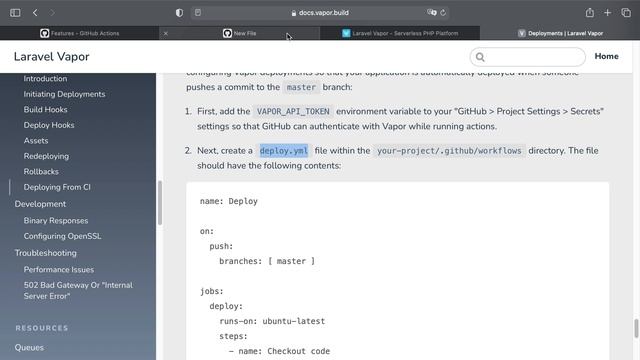Click the translate icon in address bar
The height and width of the screenshot is (360, 640).
coord(431,13)
